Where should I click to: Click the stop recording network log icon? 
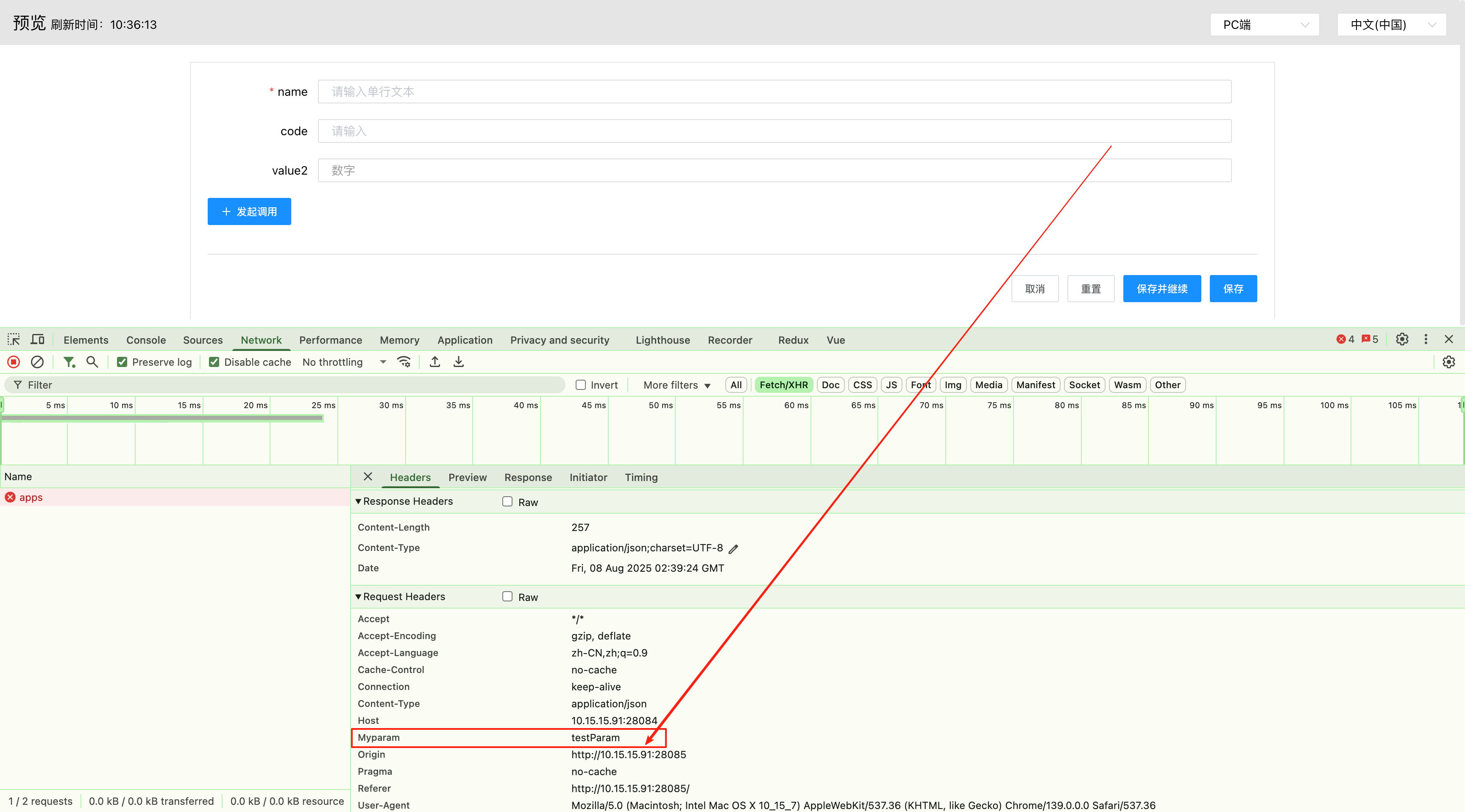[14, 362]
